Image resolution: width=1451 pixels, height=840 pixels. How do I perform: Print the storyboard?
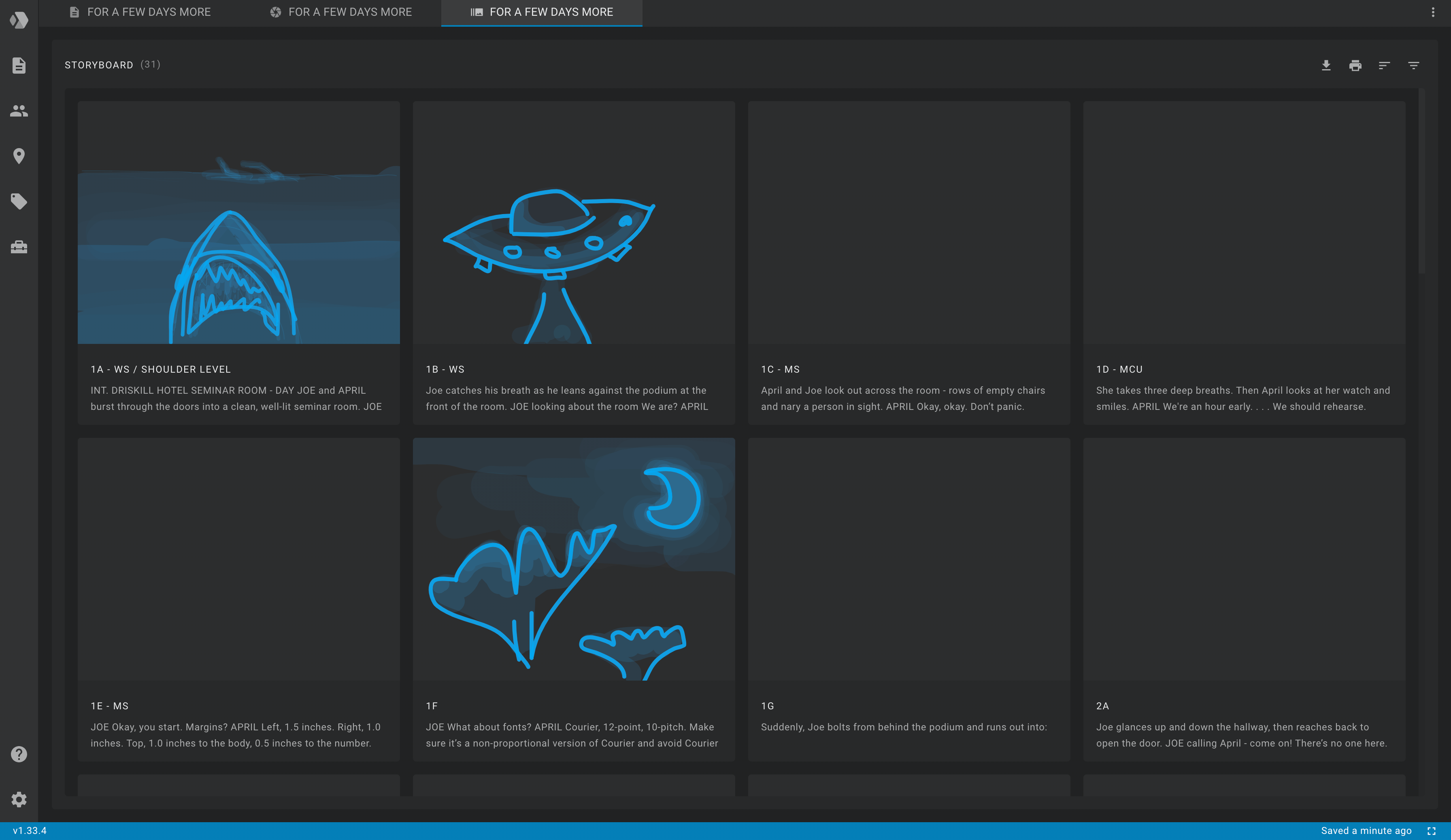1355,65
